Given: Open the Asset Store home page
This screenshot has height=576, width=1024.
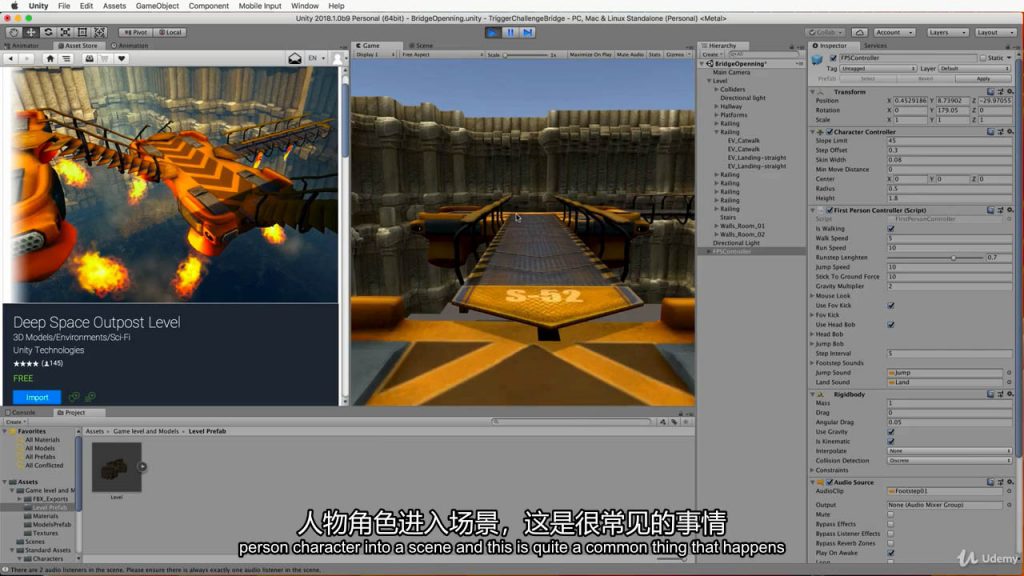Looking at the screenshot, I should tap(50, 59).
